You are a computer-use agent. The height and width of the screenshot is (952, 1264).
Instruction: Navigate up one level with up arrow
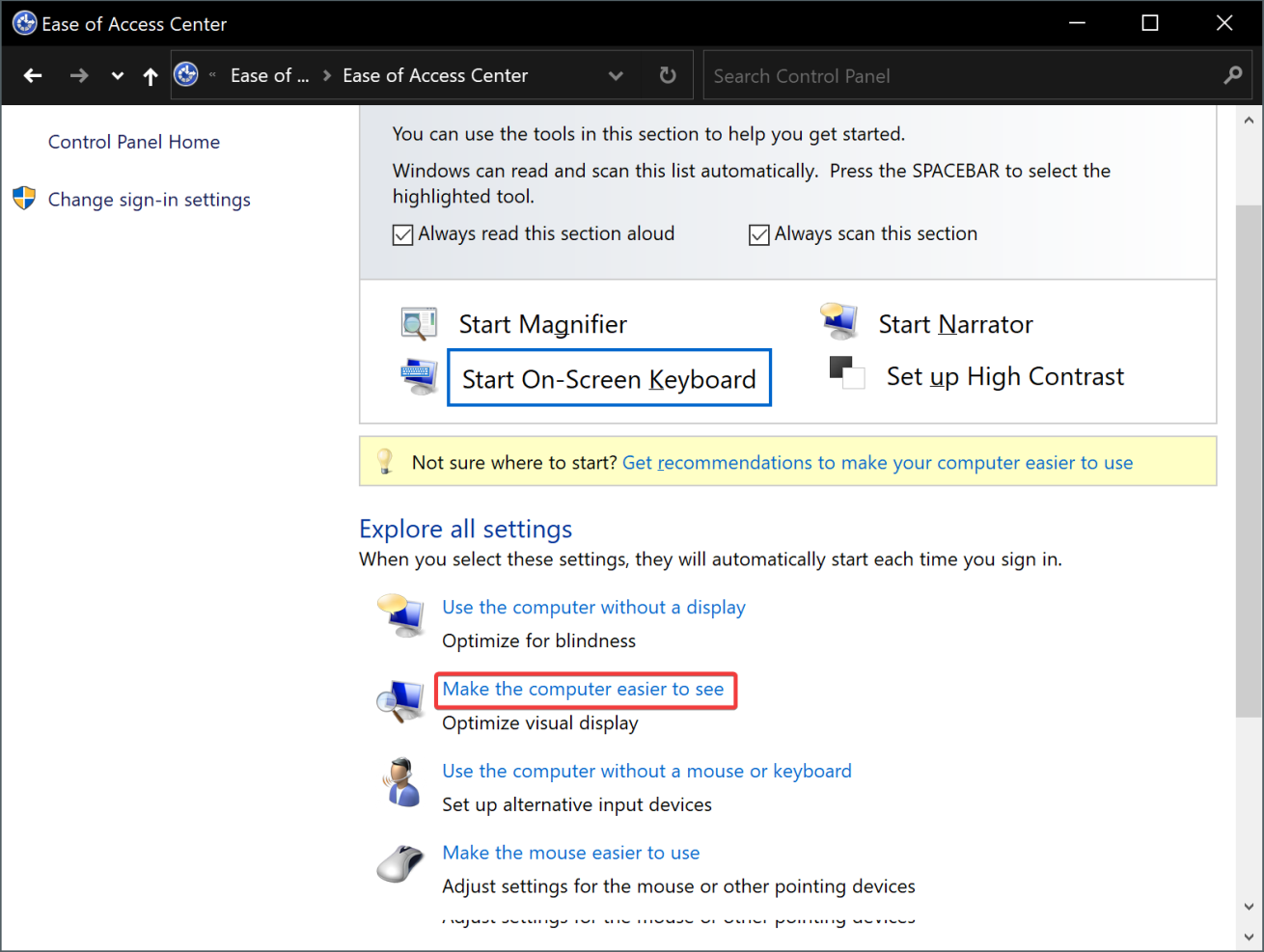pos(151,76)
